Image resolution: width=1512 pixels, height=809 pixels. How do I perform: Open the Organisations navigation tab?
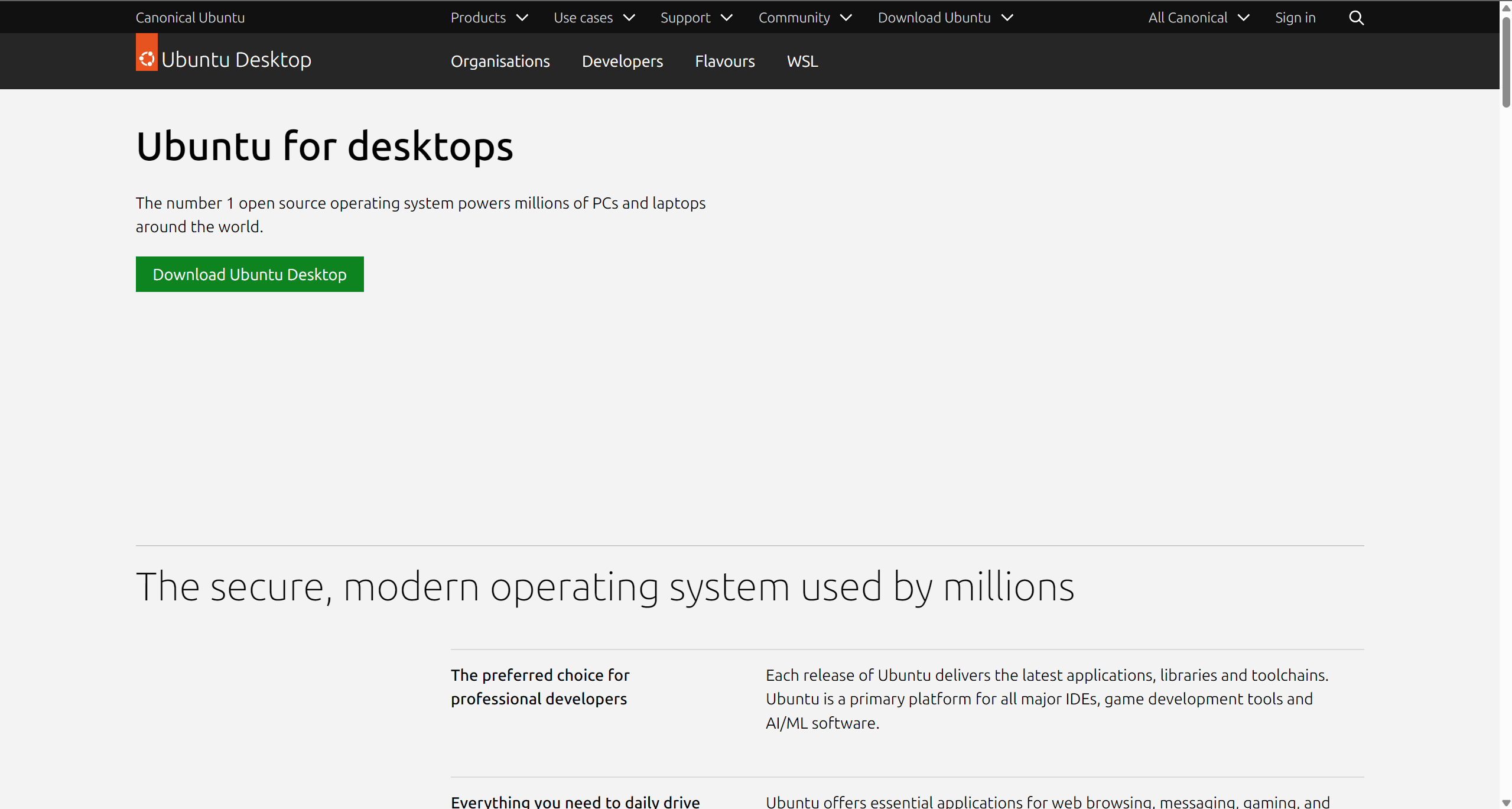(x=500, y=61)
